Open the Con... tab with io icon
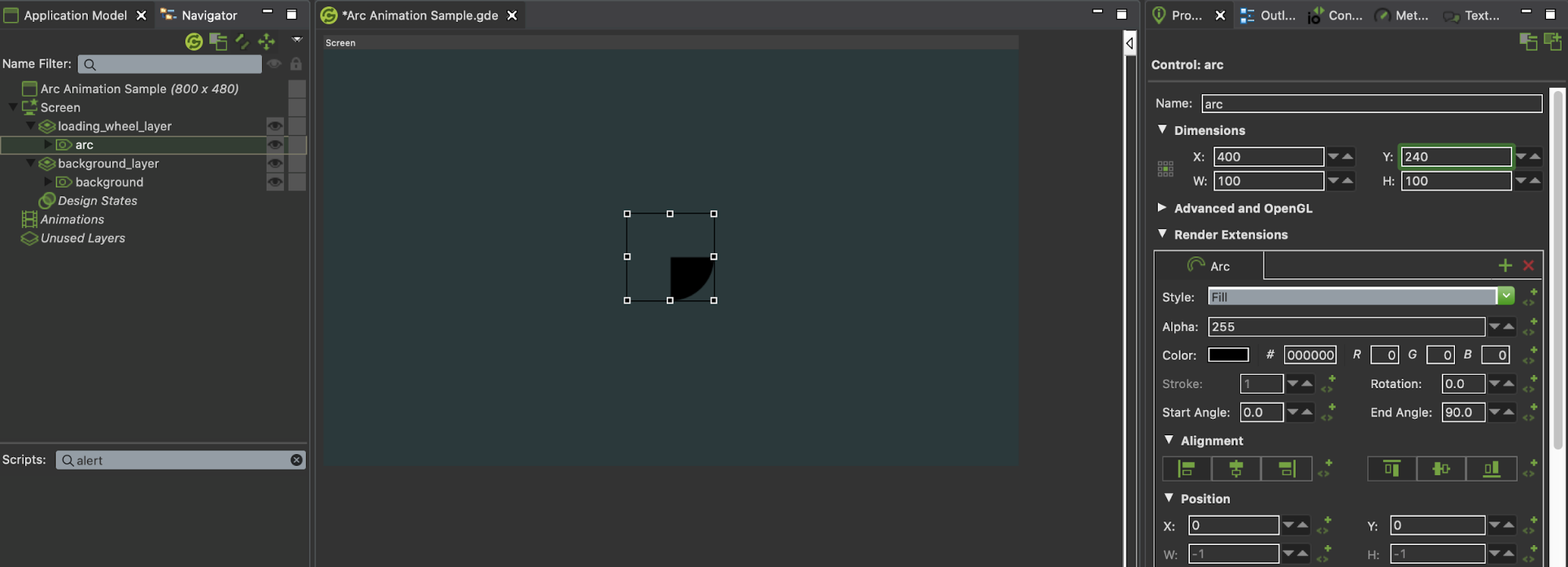The image size is (1568, 567). 1335,15
